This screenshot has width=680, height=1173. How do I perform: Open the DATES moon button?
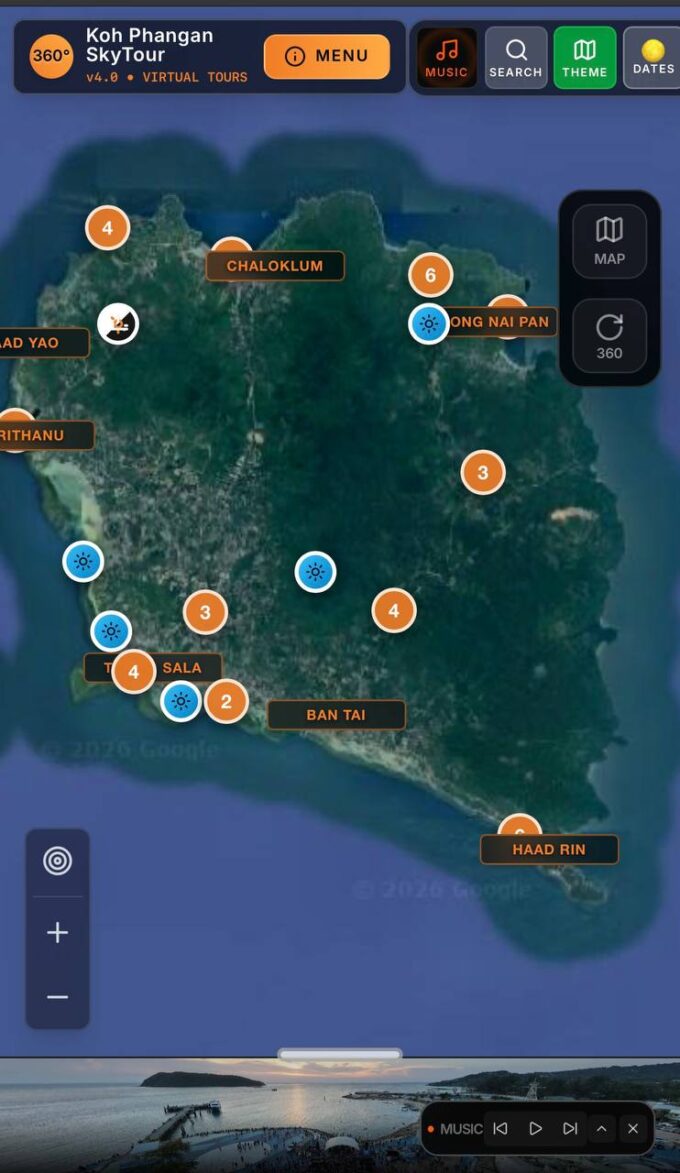652,58
